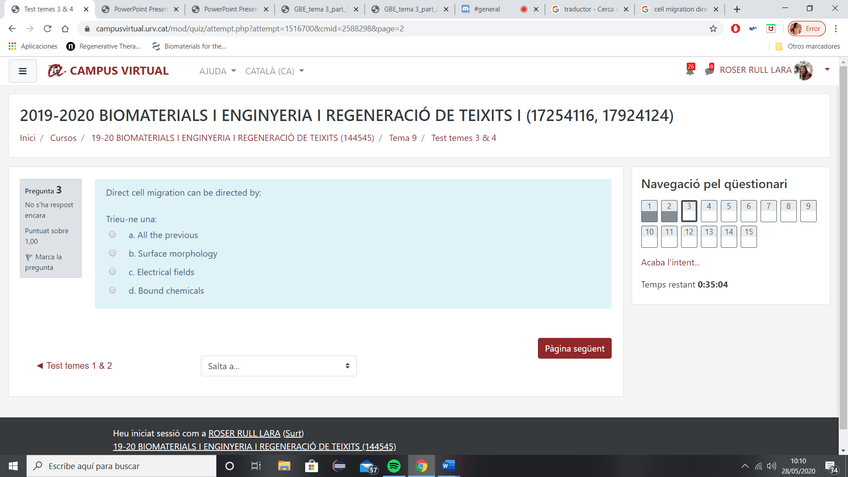Open the Chrome three-dot menu

click(836, 29)
